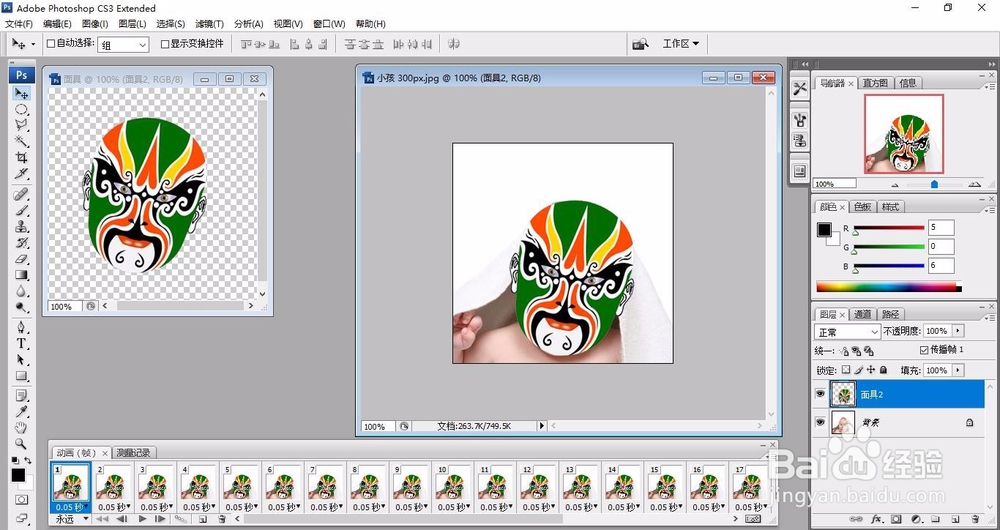Hide the 背景 layer with its eye icon
Screen dimensions: 1000x530
click(820, 422)
